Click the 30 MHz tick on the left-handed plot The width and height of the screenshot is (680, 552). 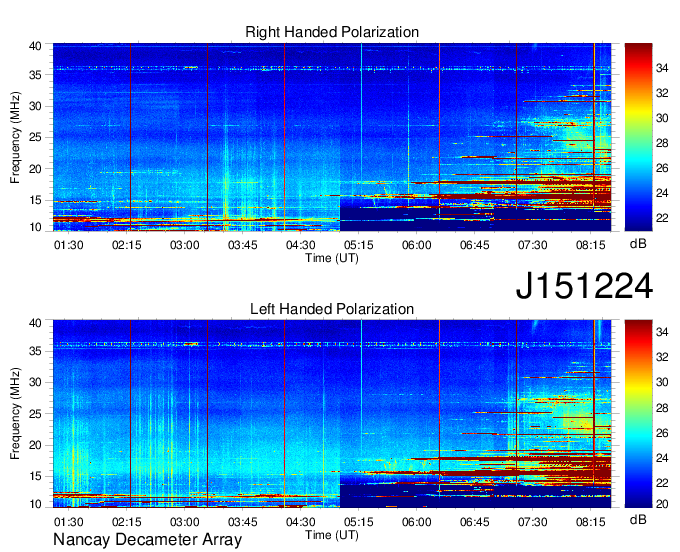[x=35, y=382]
